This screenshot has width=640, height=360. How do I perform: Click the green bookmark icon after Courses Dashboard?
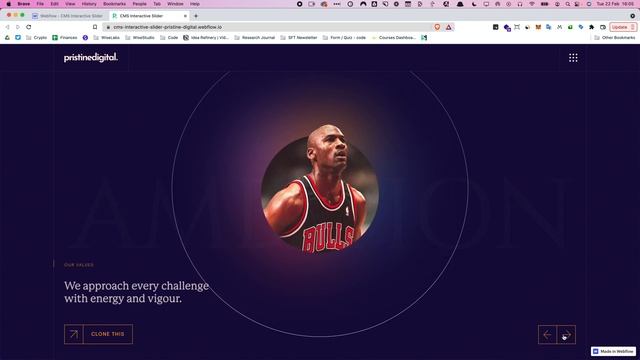click(x=424, y=38)
